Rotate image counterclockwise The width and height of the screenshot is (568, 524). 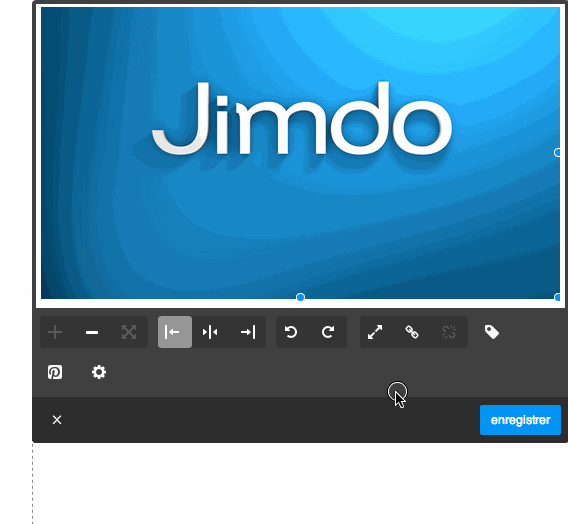[291, 332]
